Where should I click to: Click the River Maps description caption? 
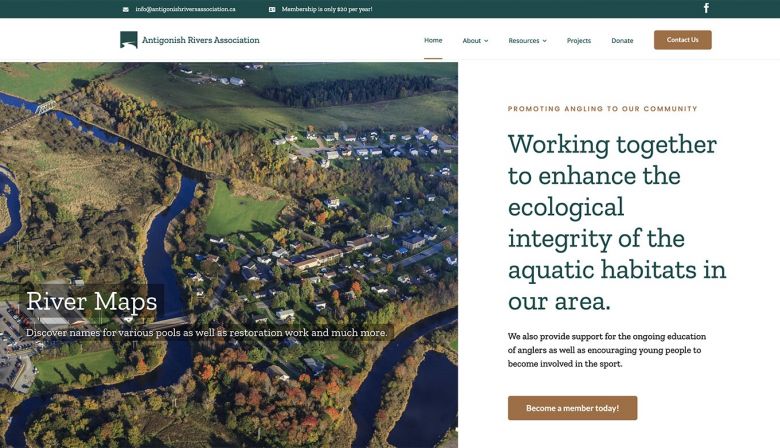[x=207, y=332]
